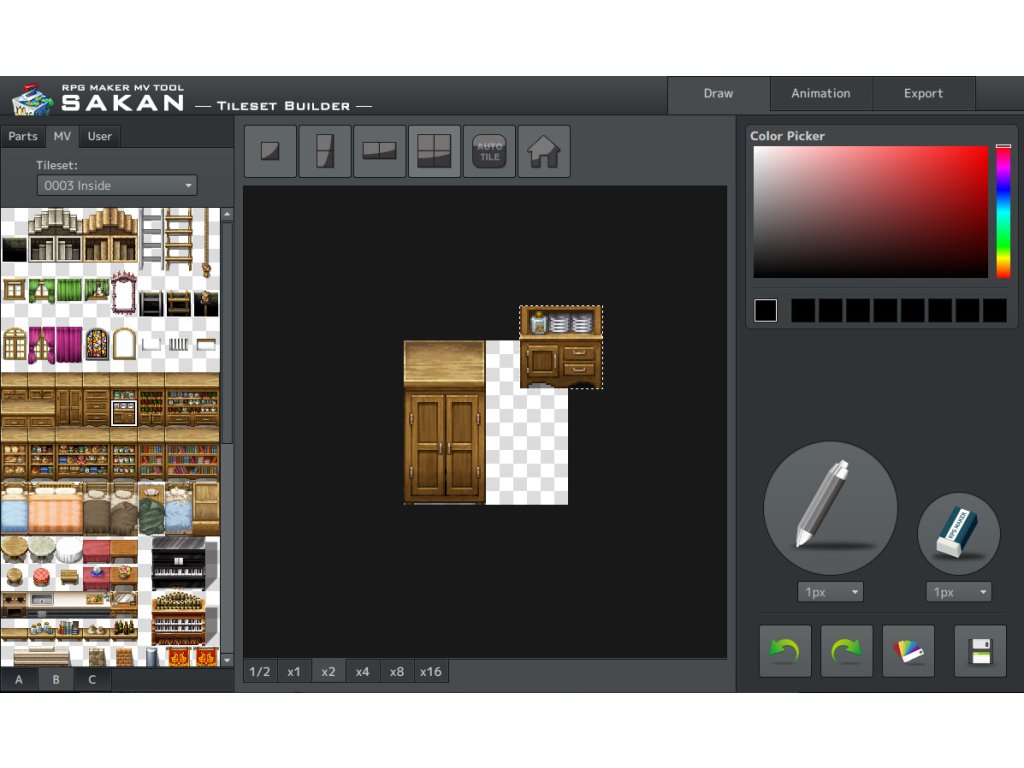Expand the Tileset '0003 Inside' dropdown
The width and height of the screenshot is (1024, 768).
[x=117, y=185]
